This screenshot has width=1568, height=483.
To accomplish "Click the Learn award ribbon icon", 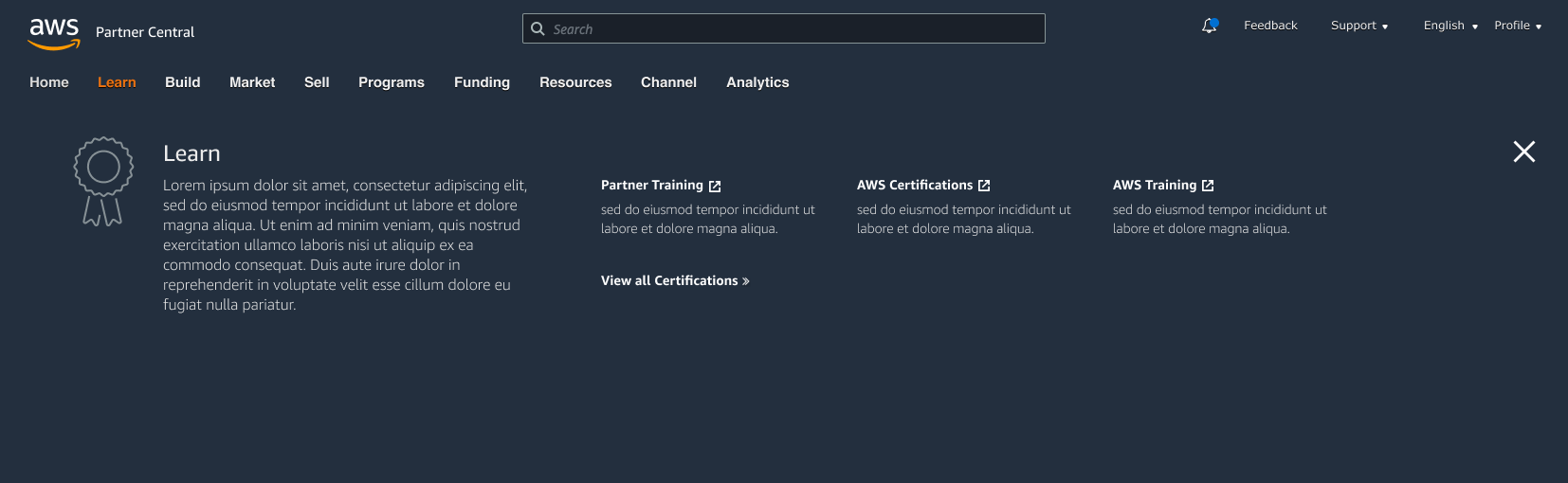I will click(x=103, y=182).
